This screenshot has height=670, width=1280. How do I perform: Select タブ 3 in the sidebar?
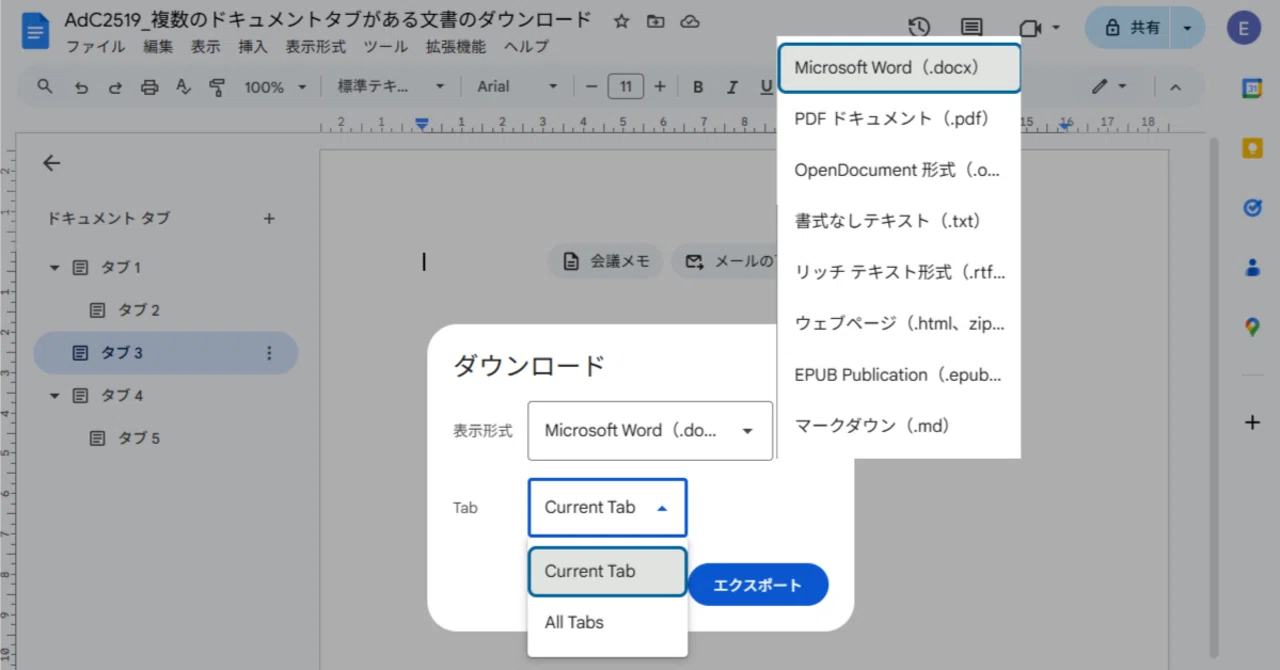tap(166, 353)
